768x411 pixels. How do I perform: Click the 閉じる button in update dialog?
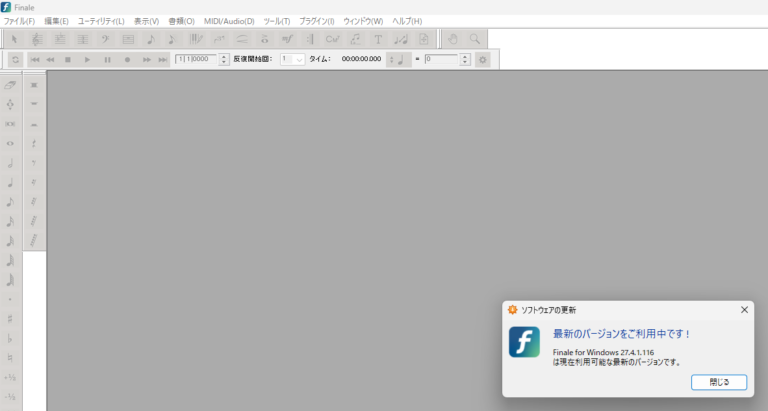pos(719,382)
